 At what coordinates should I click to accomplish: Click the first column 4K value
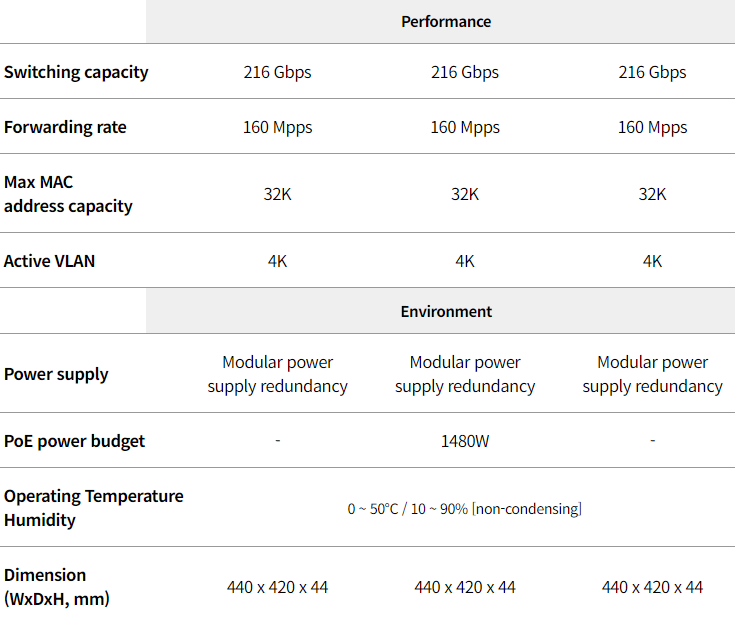tap(277, 261)
